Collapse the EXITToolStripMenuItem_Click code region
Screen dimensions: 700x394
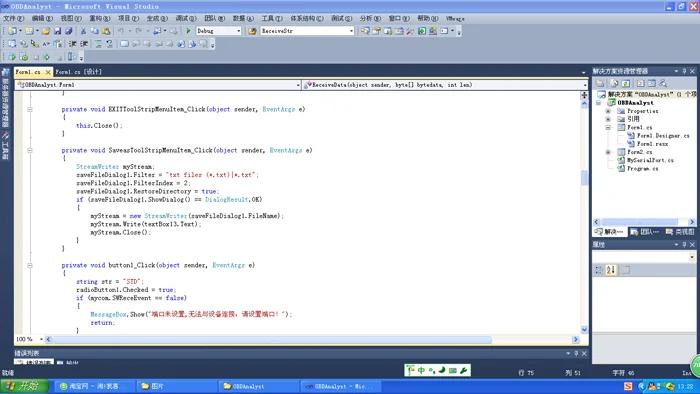[x=30, y=109]
